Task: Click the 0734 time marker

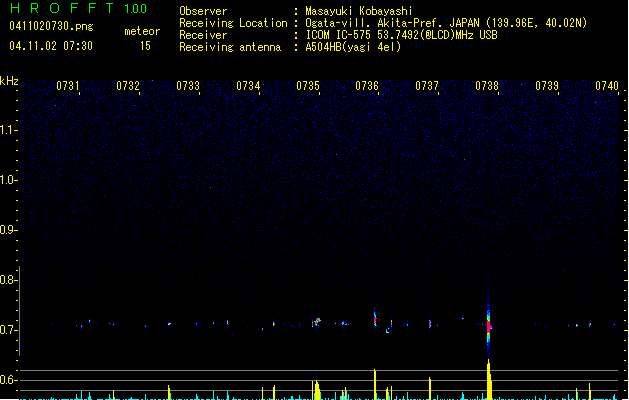Action: pyautogui.click(x=248, y=86)
